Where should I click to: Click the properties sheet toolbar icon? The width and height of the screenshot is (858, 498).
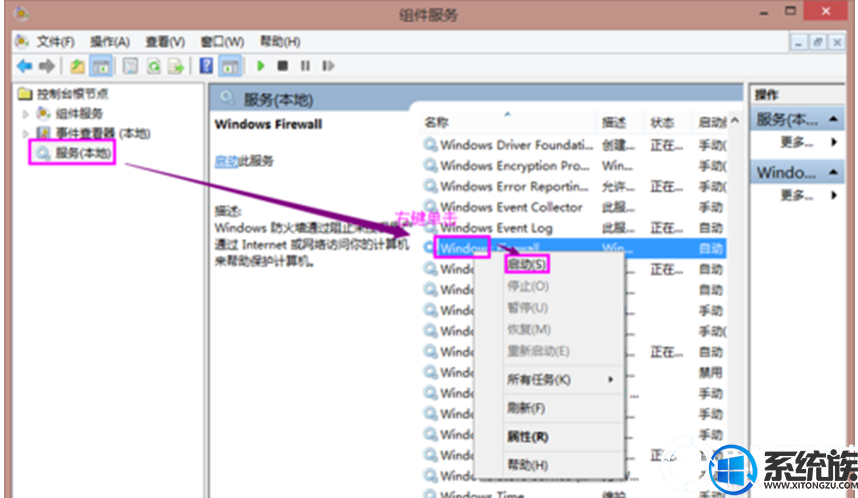130,66
